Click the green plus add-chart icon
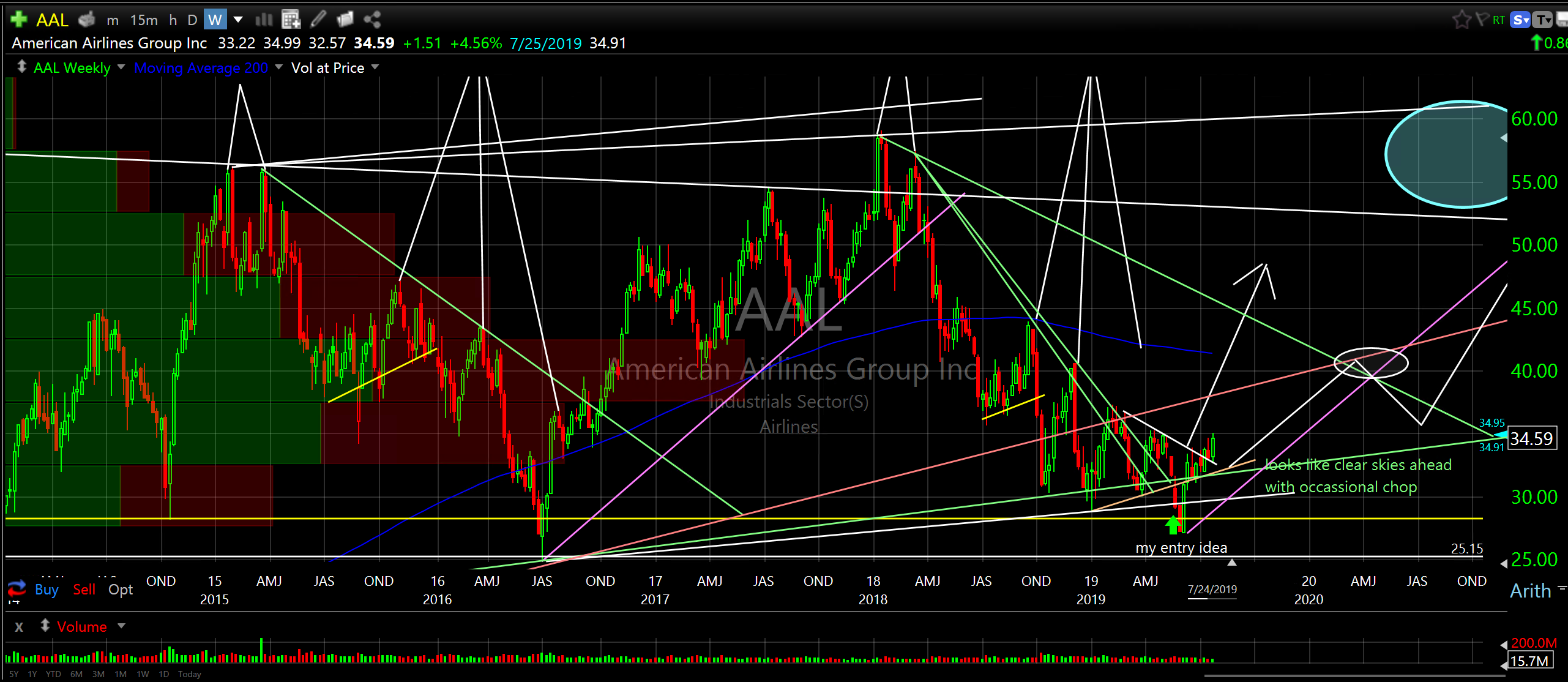The width and height of the screenshot is (1568, 682). pos(19,20)
